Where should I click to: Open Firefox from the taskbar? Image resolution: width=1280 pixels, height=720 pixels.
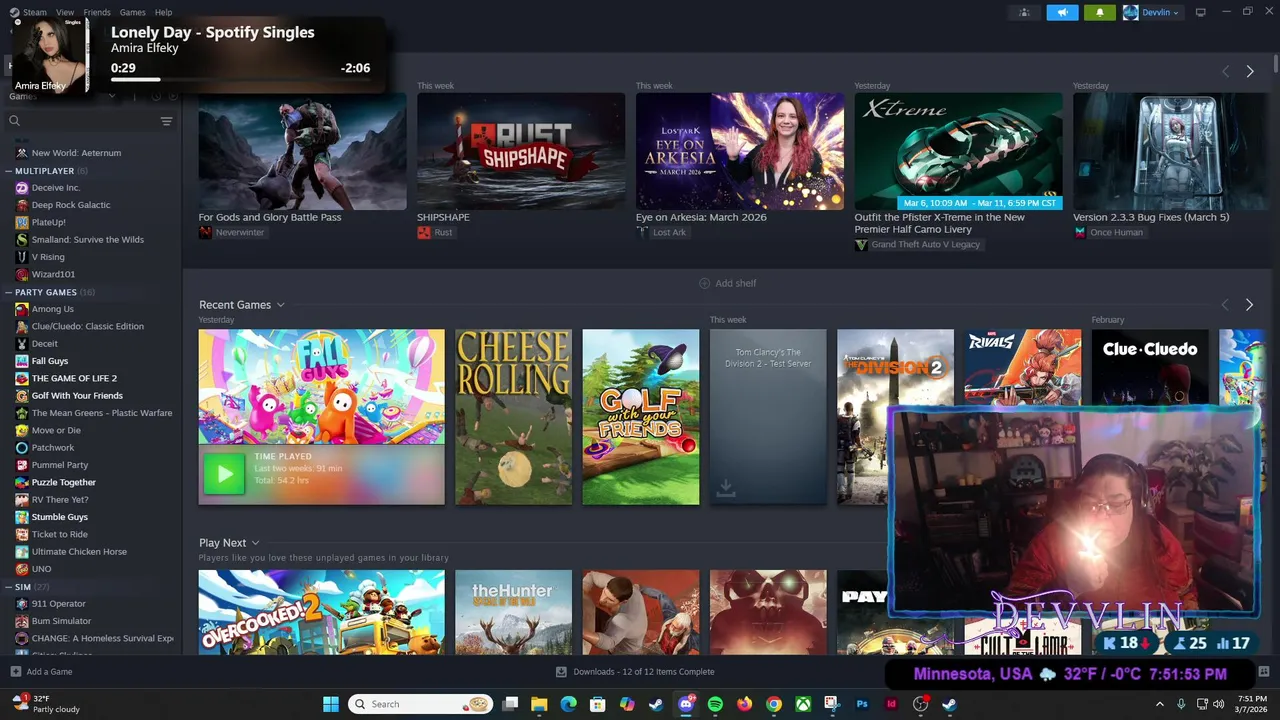coord(744,704)
